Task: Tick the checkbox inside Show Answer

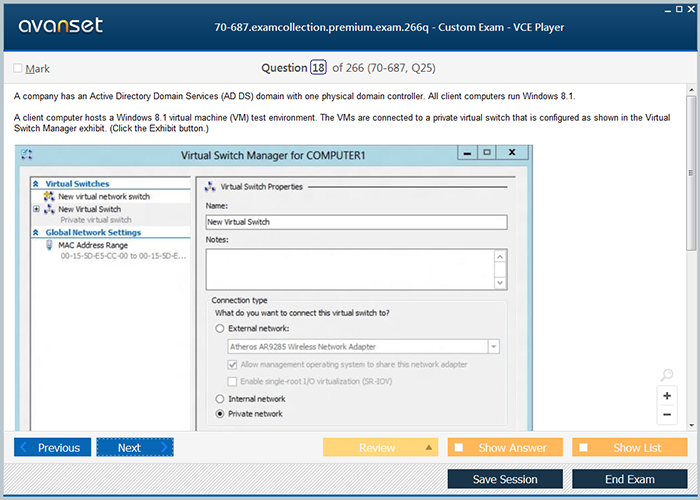Action: click(x=459, y=447)
